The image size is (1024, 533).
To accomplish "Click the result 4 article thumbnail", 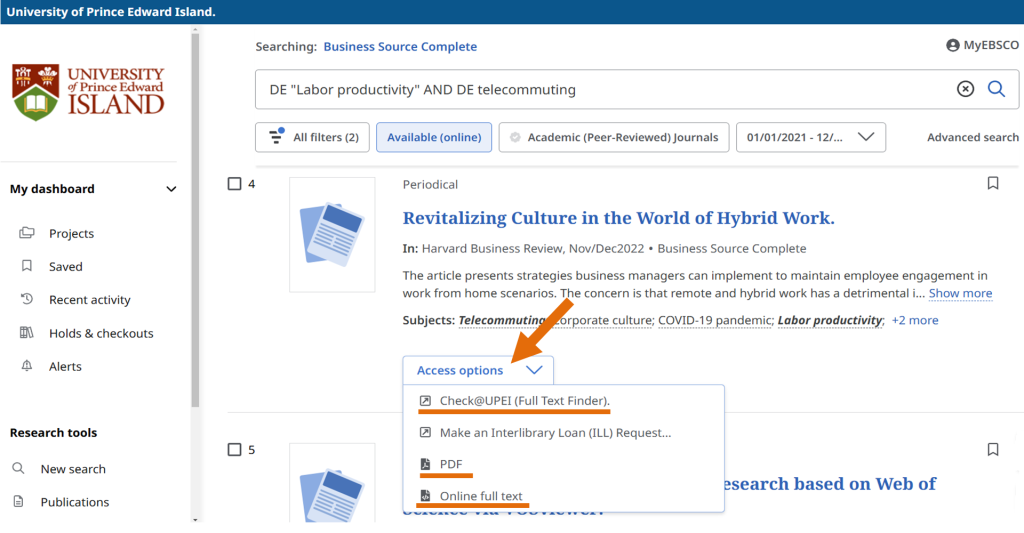I will coord(332,234).
